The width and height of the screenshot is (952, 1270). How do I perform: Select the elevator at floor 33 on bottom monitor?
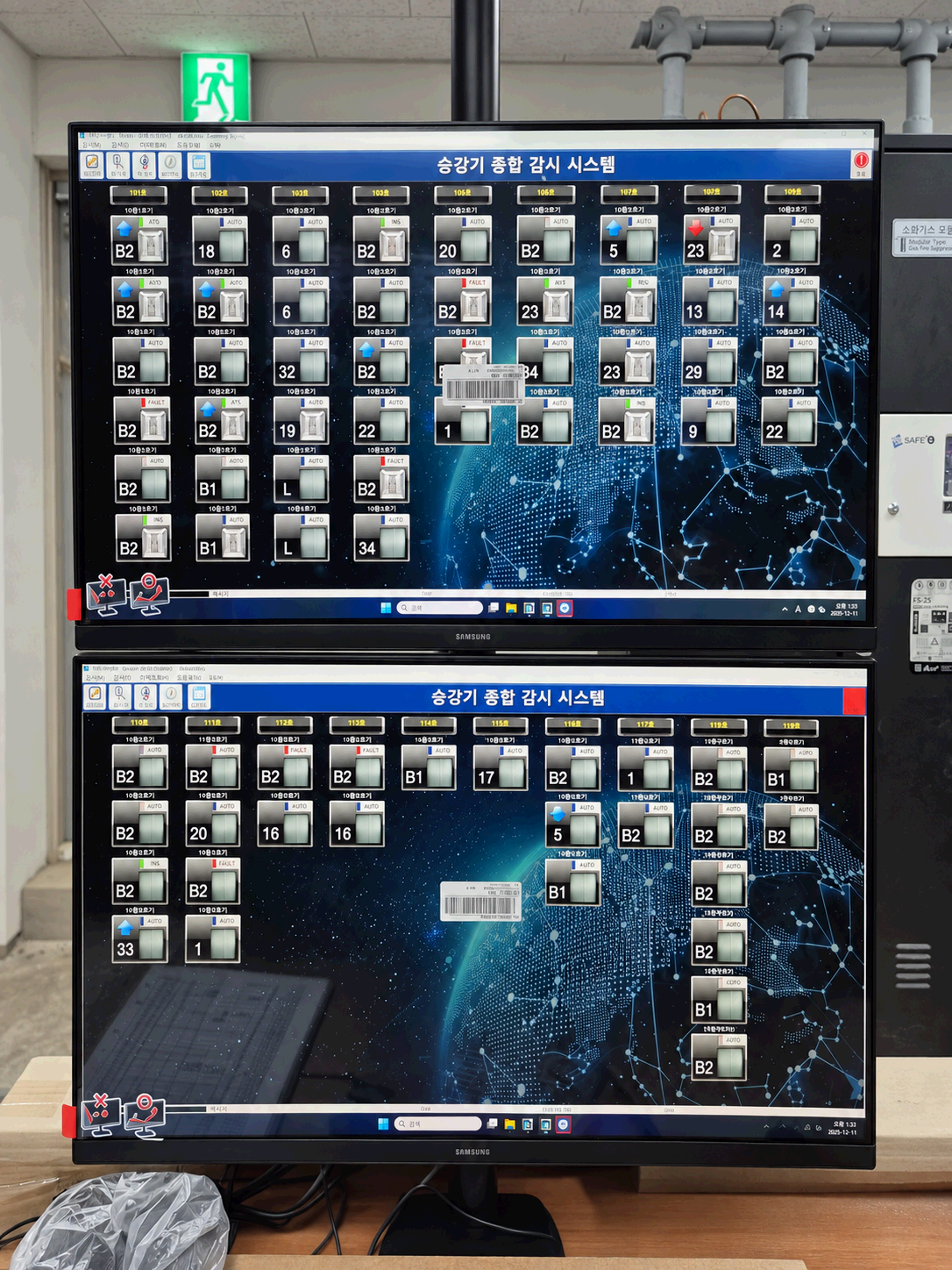coord(140,940)
